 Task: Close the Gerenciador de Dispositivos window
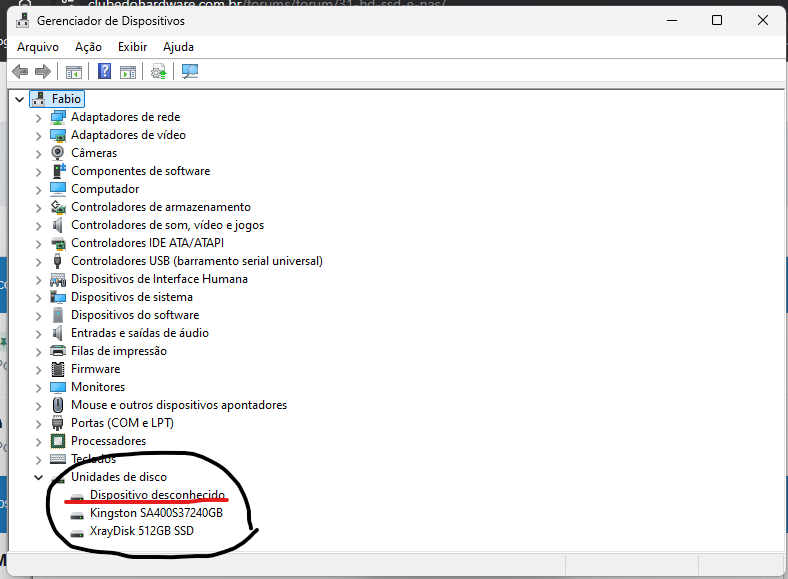tap(762, 20)
